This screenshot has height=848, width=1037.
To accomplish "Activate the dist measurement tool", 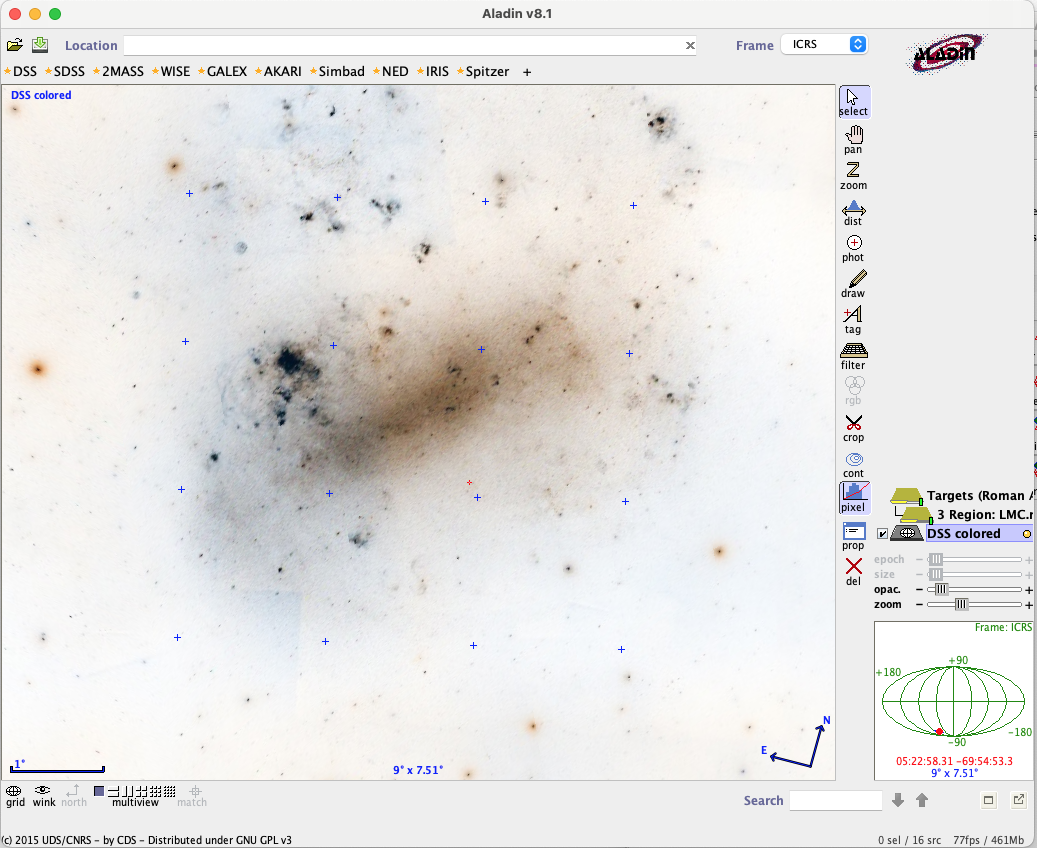I will (x=853, y=211).
